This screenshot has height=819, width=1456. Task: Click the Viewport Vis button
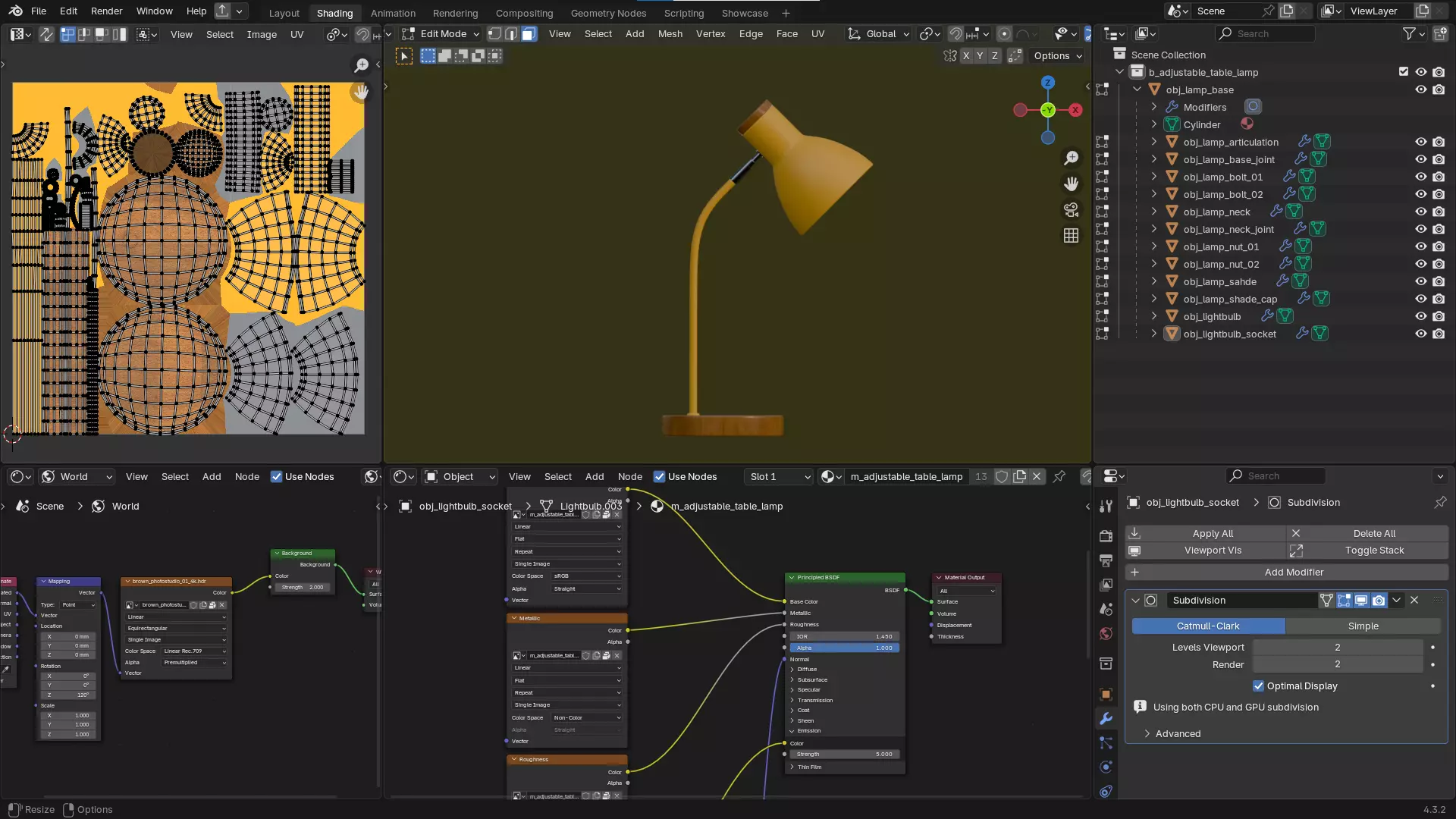pyautogui.click(x=1206, y=551)
